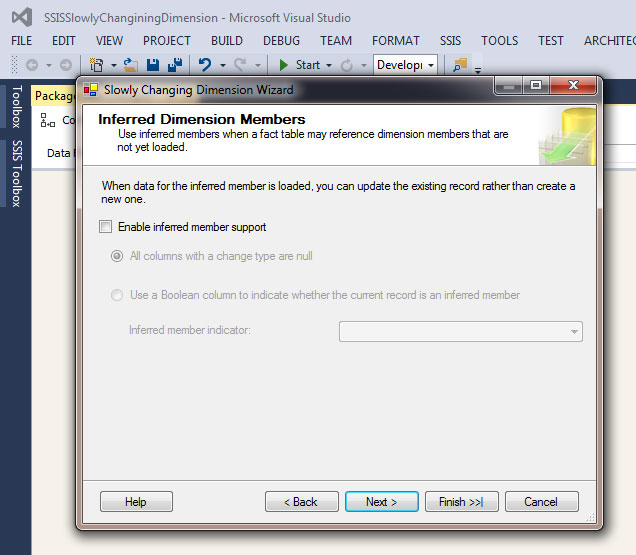This screenshot has height=555, width=636.
Task: Click the Back button in wizard
Action: pyautogui.click(x=301, y=502)
